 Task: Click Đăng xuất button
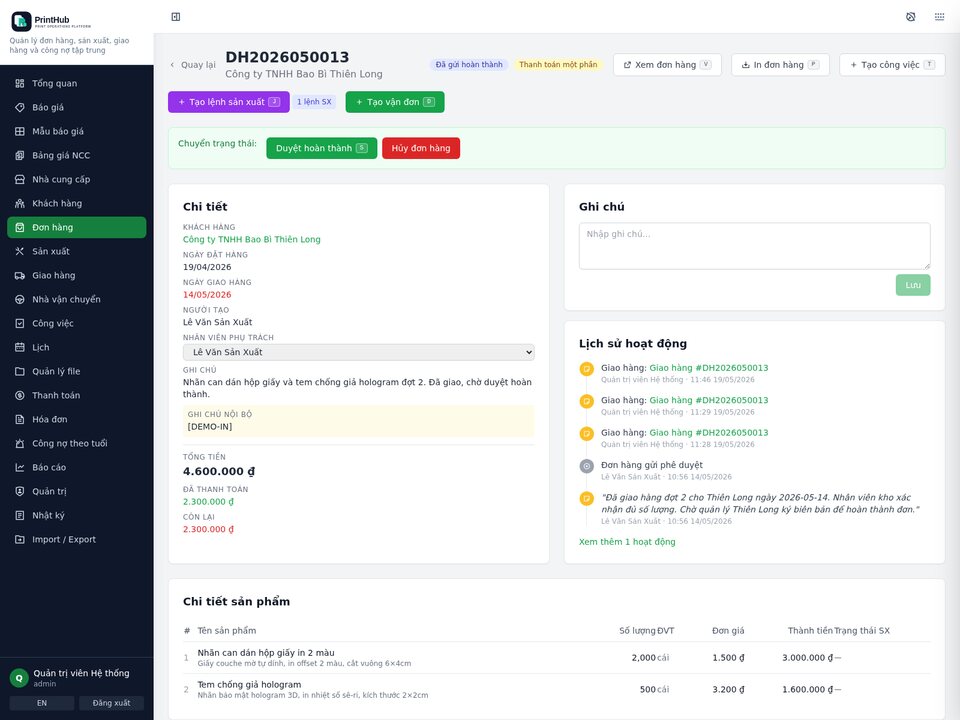111,703
